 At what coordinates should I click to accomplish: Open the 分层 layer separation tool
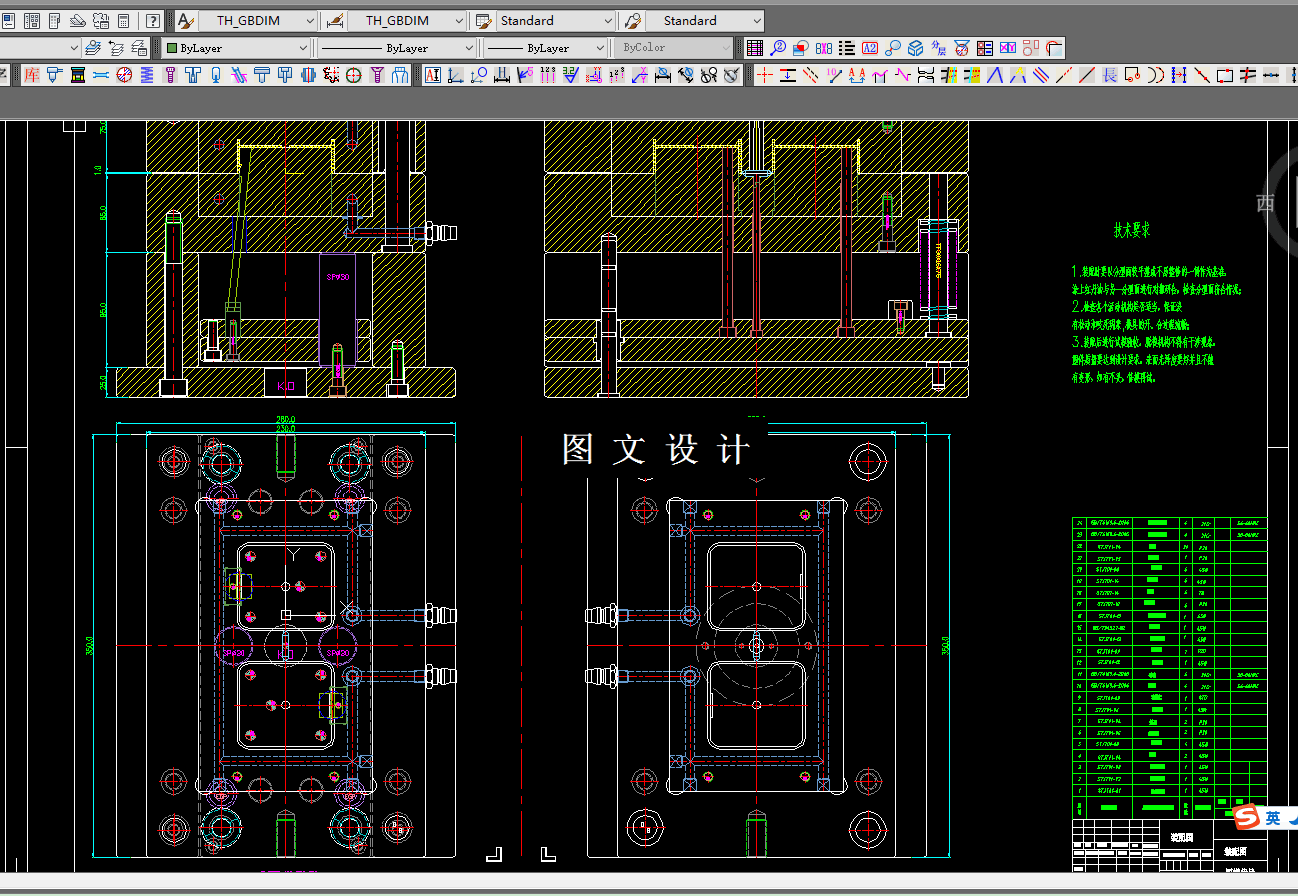939,48
